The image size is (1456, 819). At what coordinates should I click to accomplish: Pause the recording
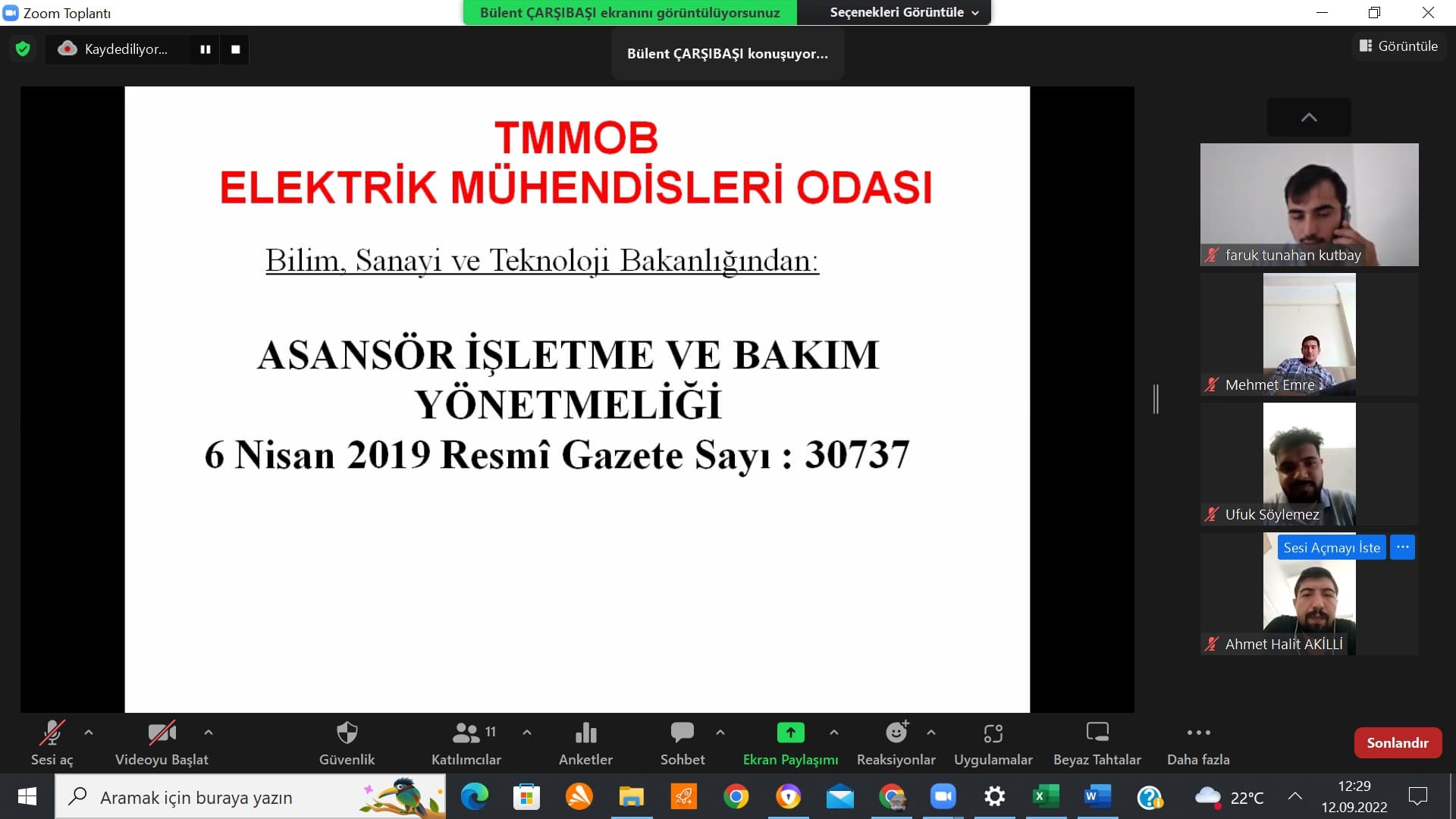(205, 49)
